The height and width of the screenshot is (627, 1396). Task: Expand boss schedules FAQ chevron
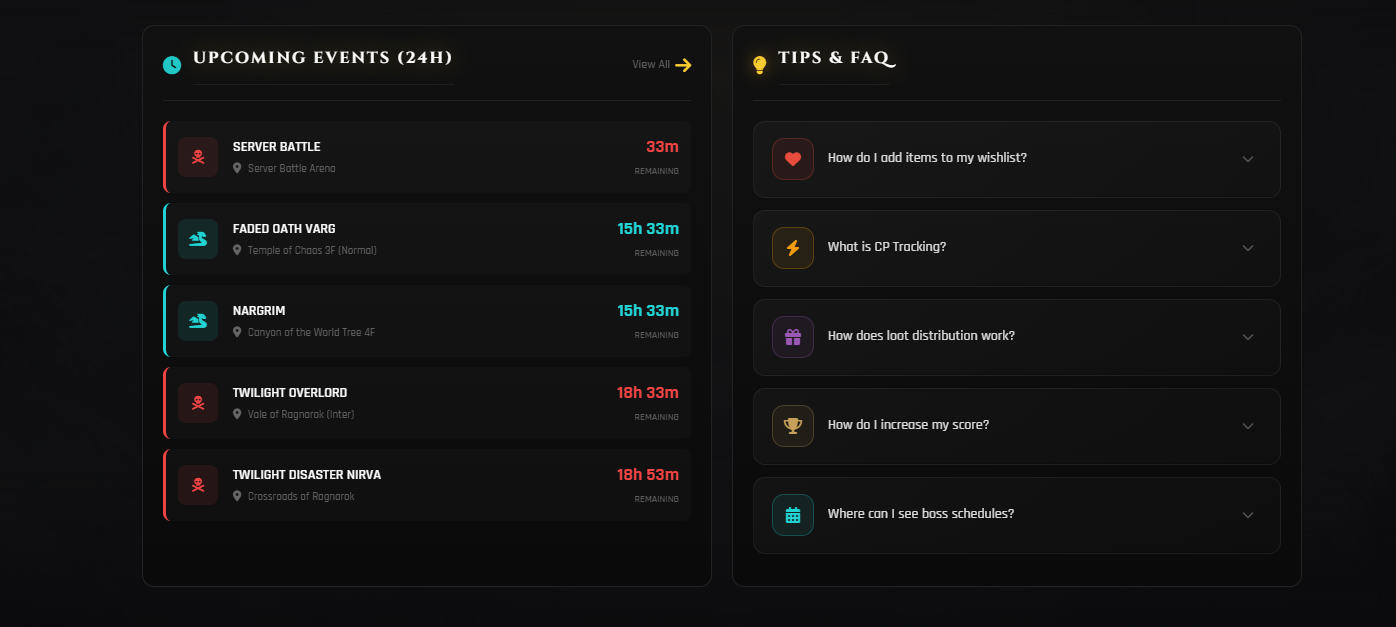pos(1247,515)
